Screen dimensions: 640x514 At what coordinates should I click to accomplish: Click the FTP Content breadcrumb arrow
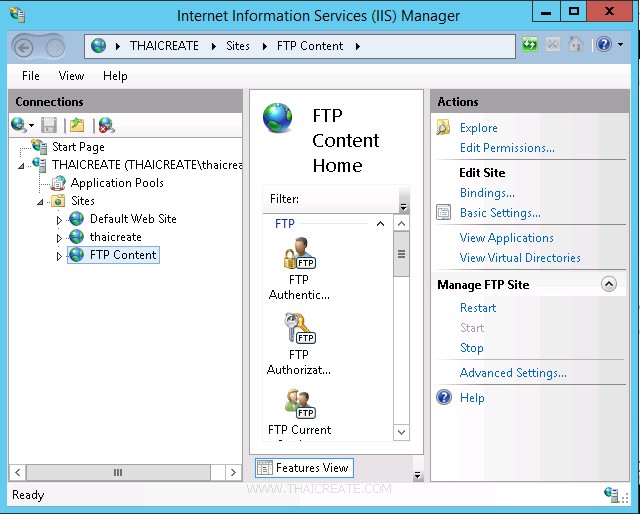click(358, 46)
